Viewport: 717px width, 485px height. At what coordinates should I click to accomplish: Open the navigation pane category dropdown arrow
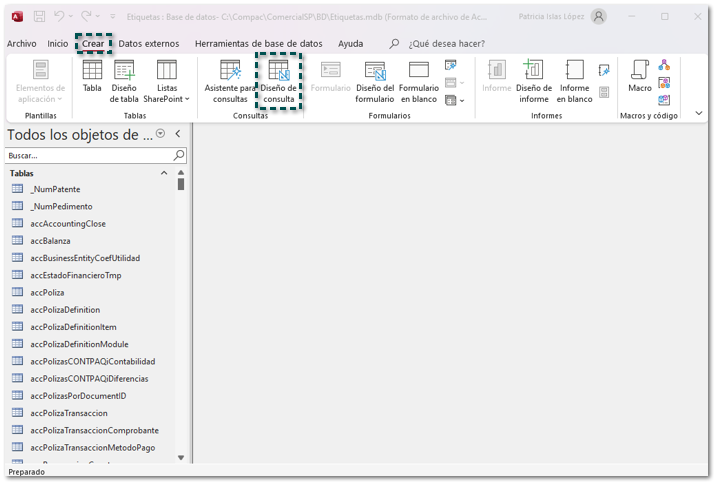pyautogui.click(x=161, y=134)
